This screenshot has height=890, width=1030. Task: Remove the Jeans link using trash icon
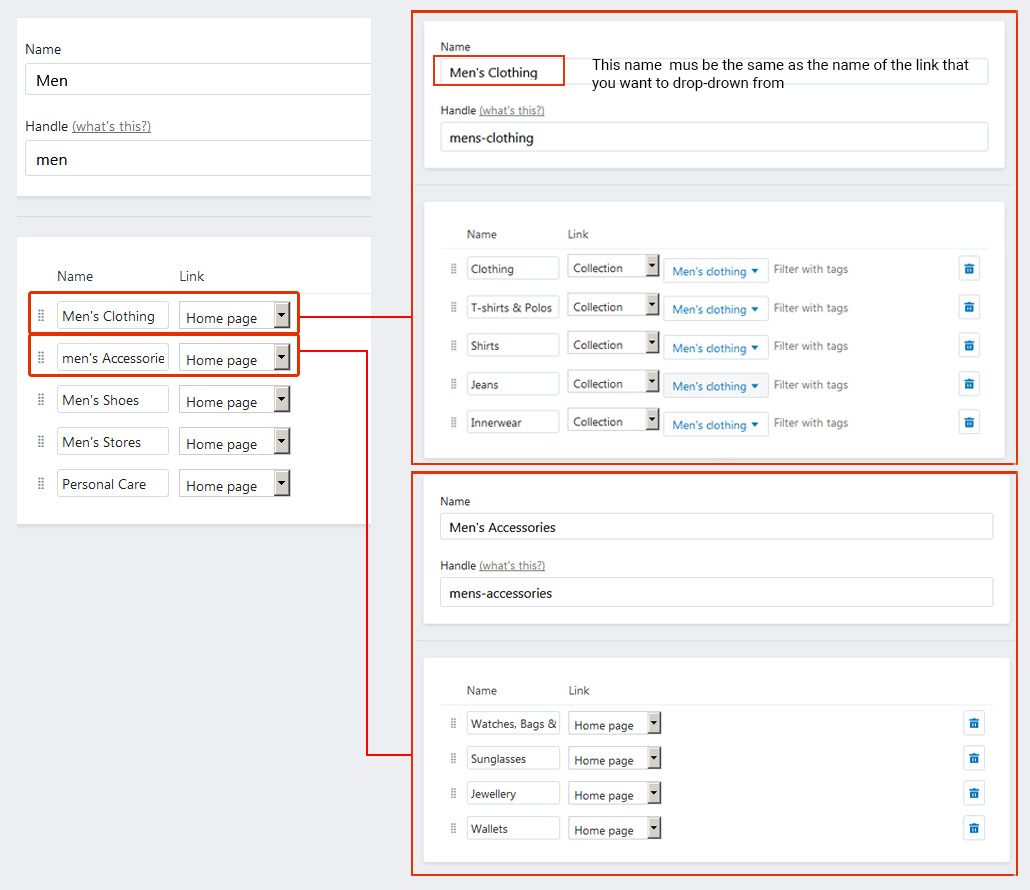[968, 384]
